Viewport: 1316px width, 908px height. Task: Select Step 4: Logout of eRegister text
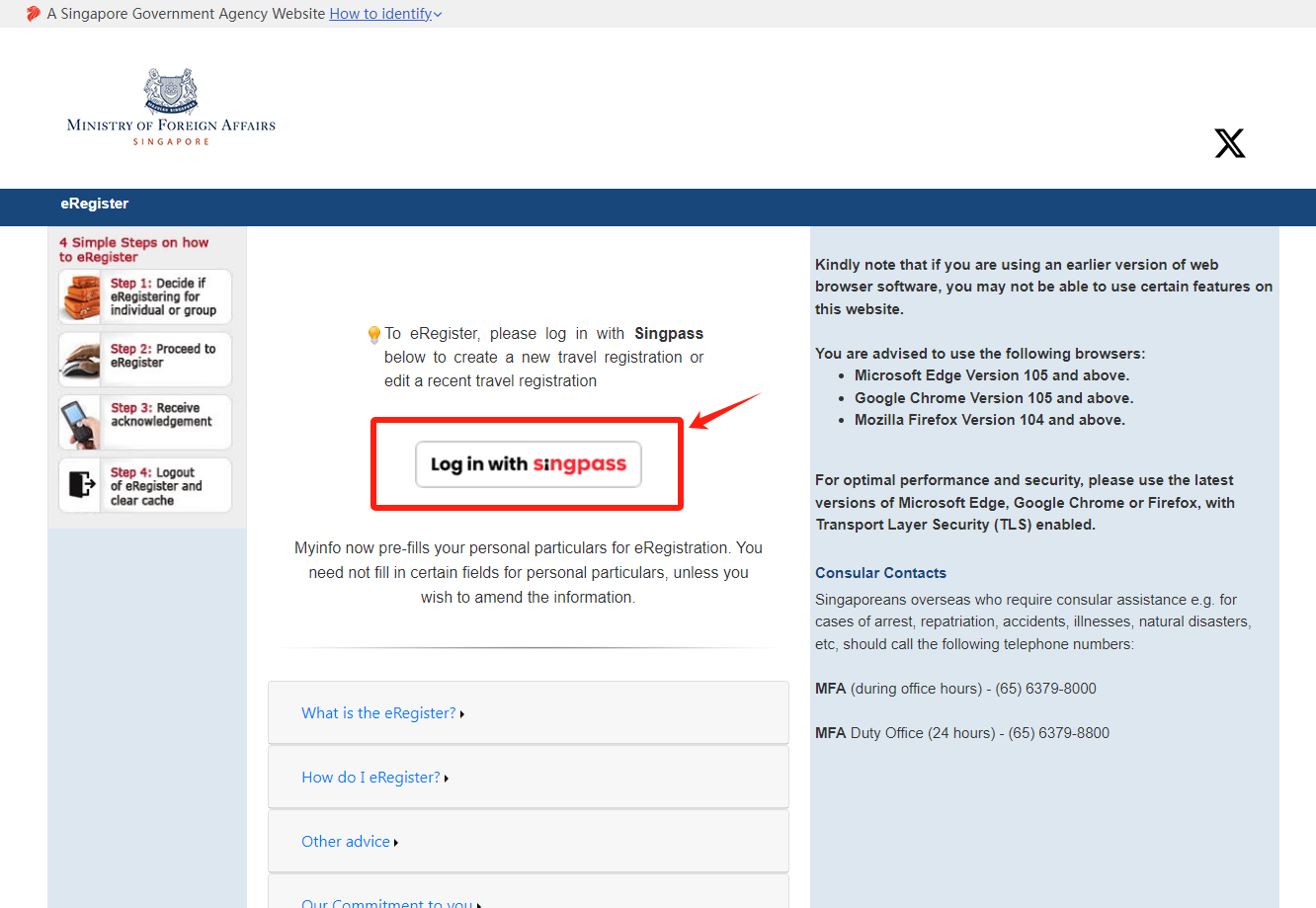coord(156,486)
